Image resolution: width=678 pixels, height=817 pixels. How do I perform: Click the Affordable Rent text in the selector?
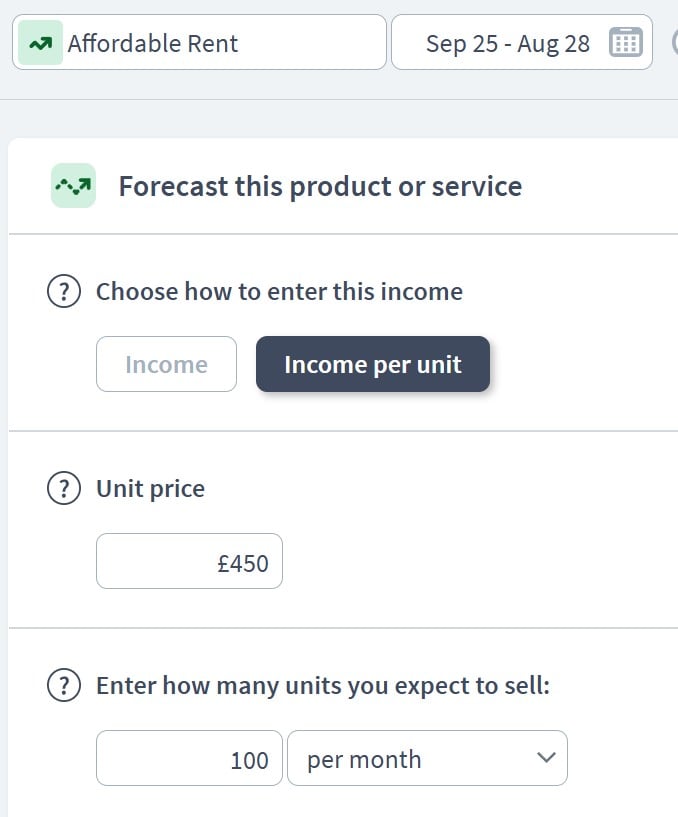(153, 43)
